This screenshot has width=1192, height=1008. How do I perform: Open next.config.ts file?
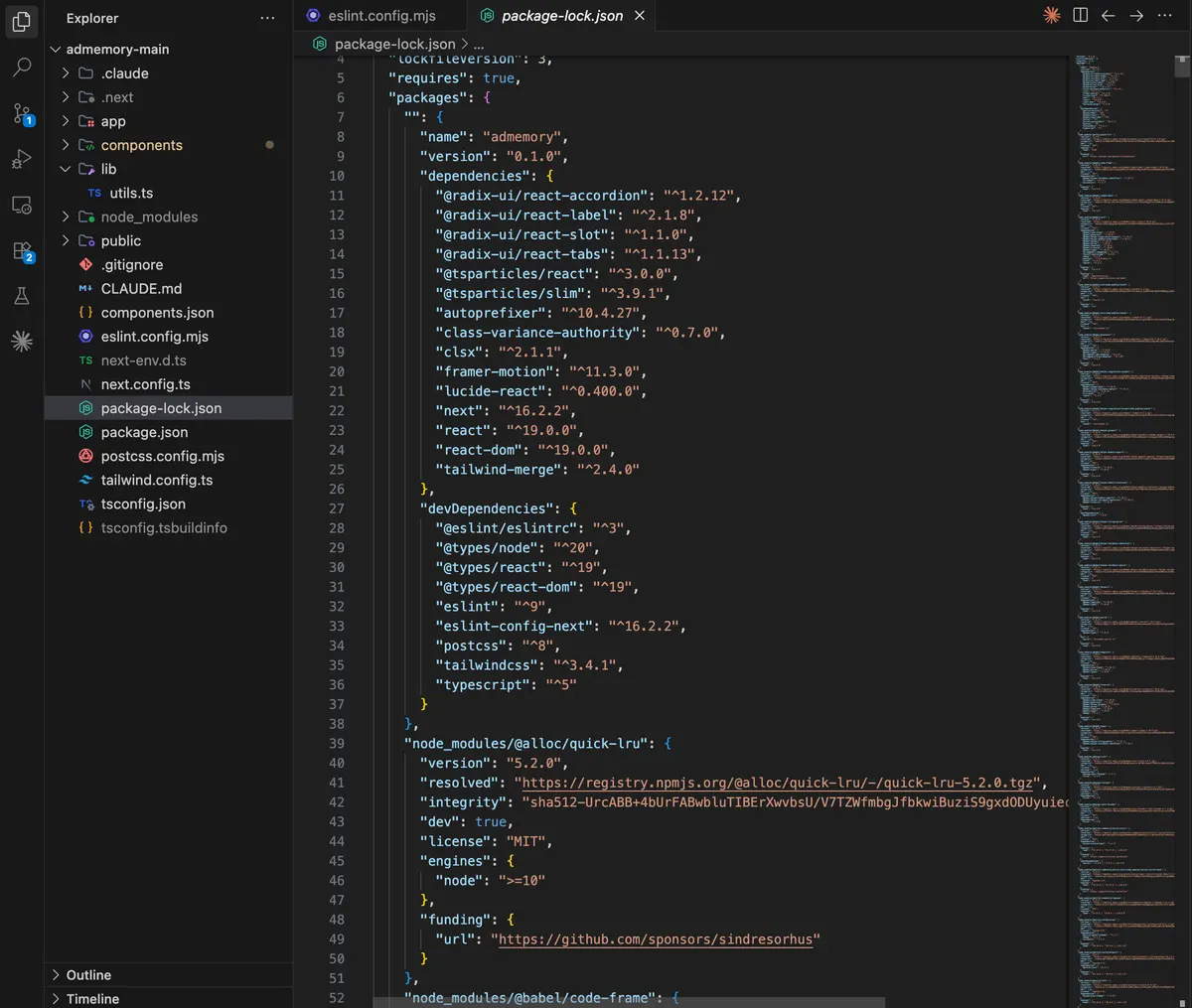169,383
